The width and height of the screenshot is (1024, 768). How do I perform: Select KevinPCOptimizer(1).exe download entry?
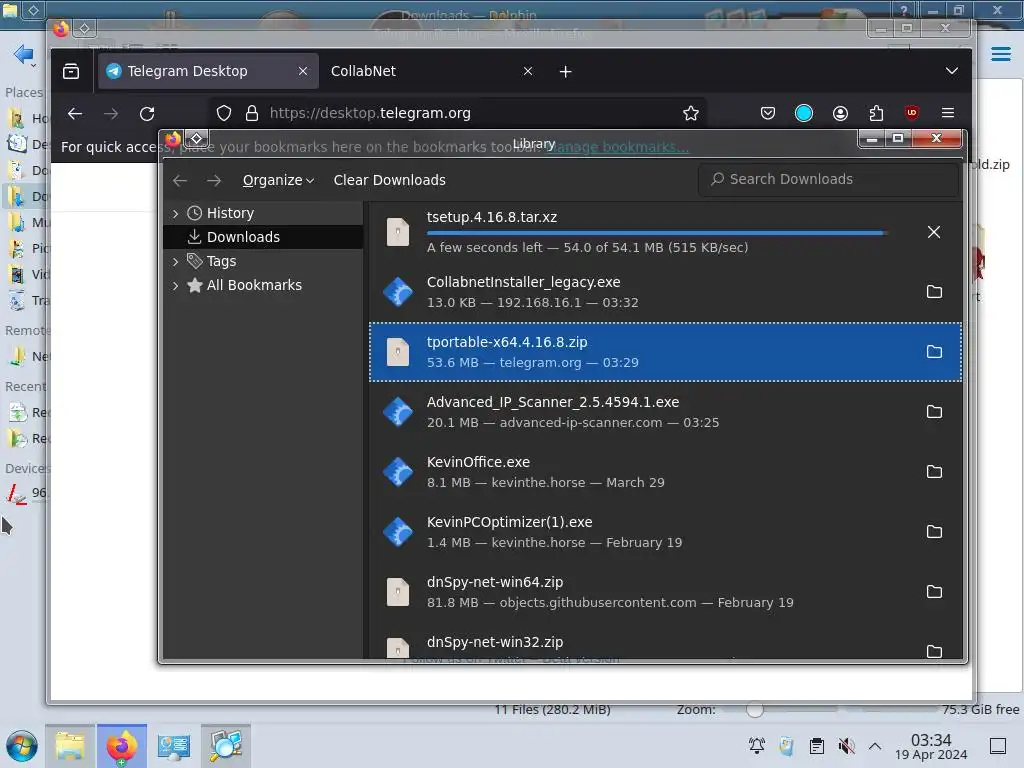pos(665,532)
